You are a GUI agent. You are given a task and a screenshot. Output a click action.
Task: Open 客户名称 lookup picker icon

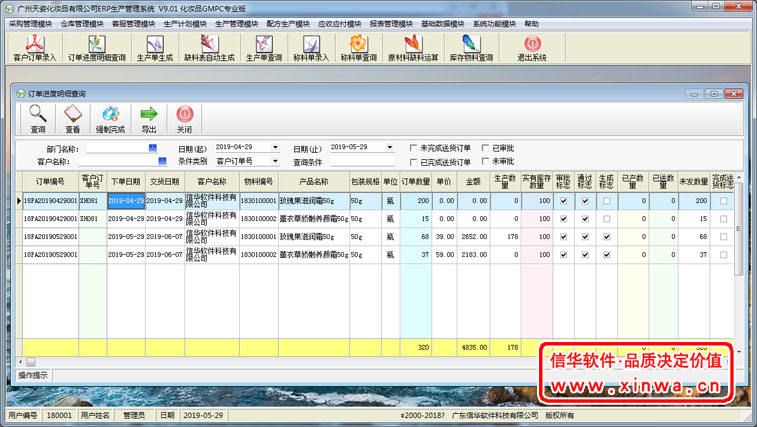[x=162, y=161]
